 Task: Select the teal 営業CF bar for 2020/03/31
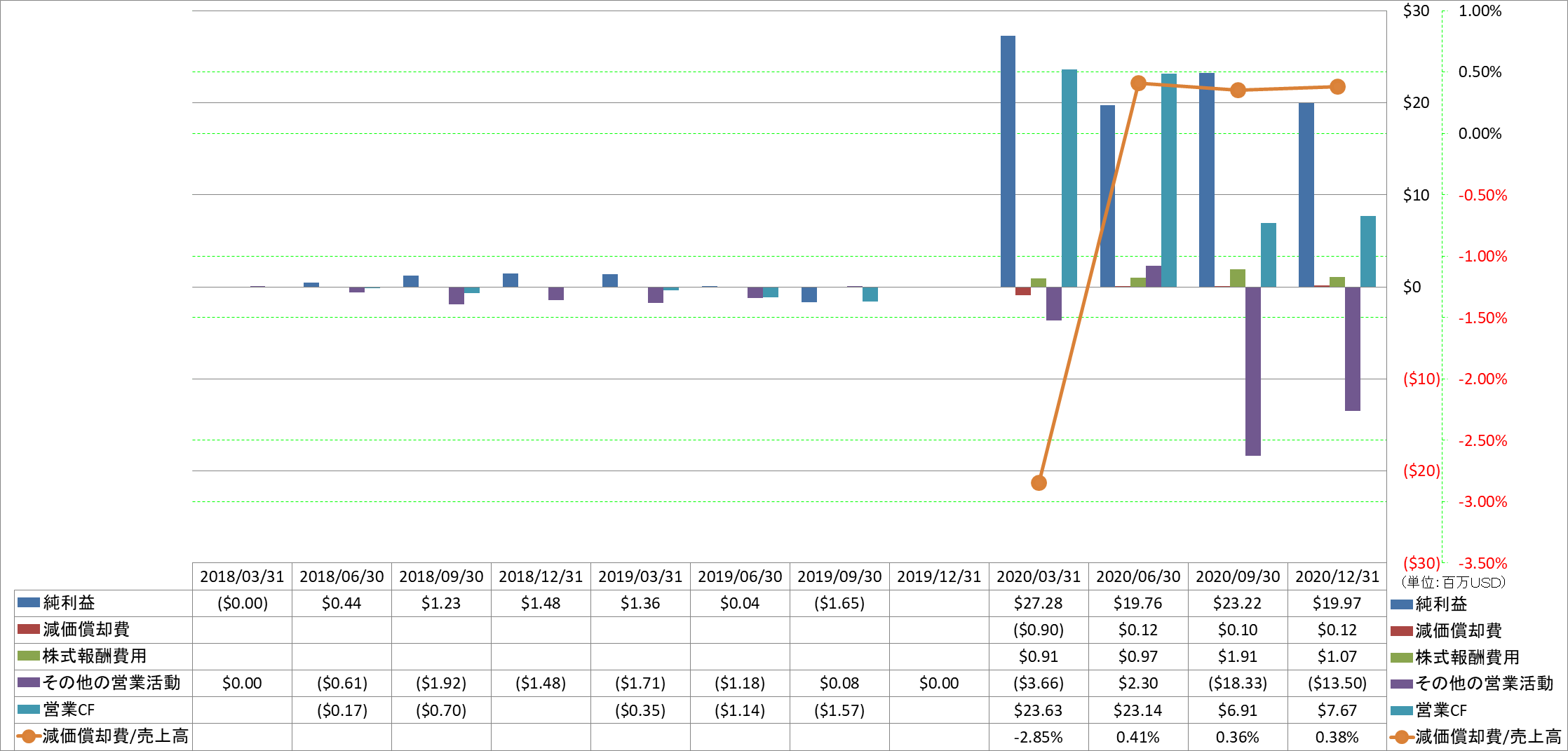point(1069,178)
